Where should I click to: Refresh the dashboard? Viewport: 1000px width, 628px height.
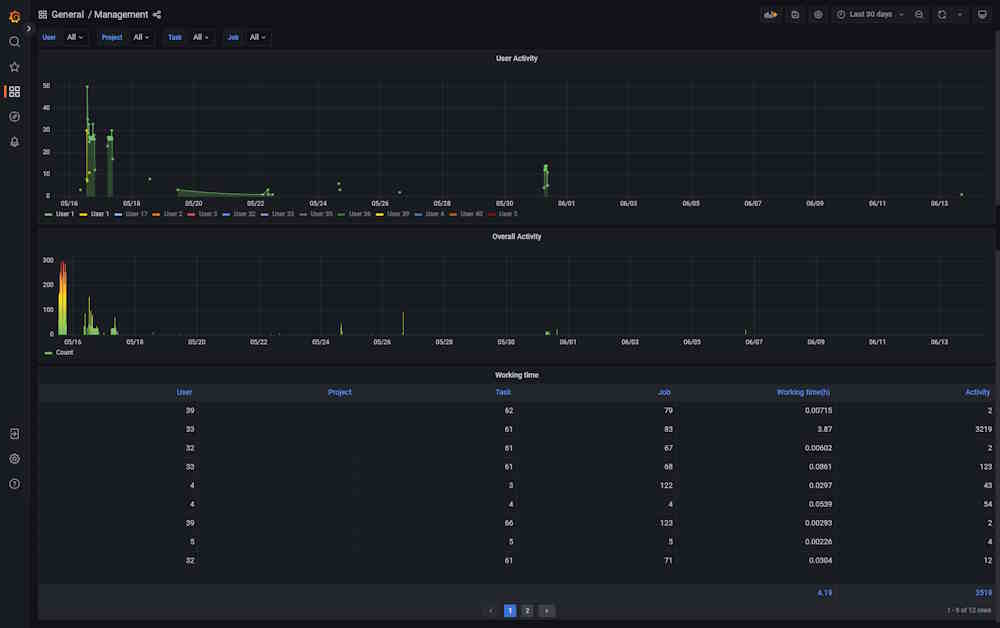941,14
